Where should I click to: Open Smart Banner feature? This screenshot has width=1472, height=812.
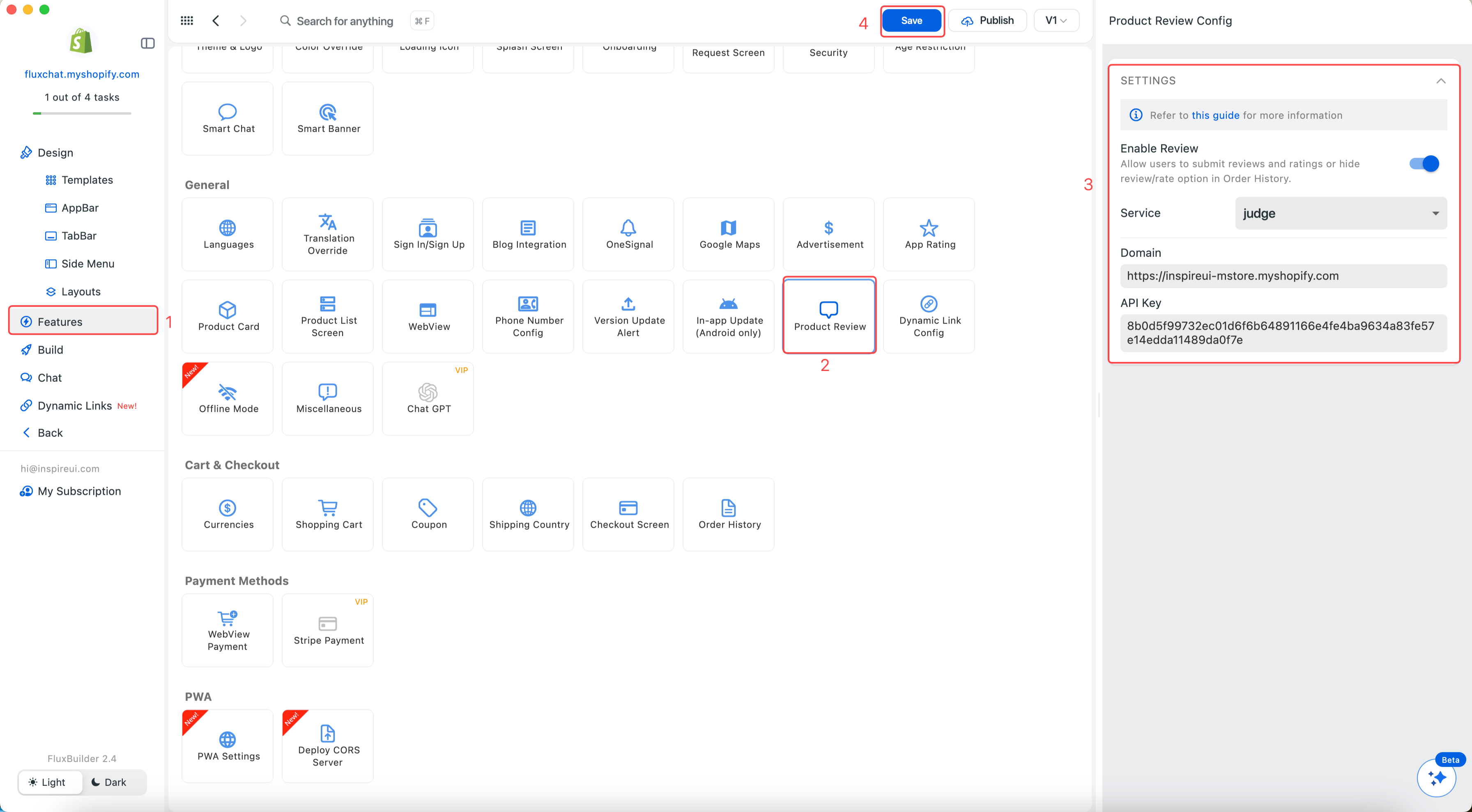tap(327, 118)
